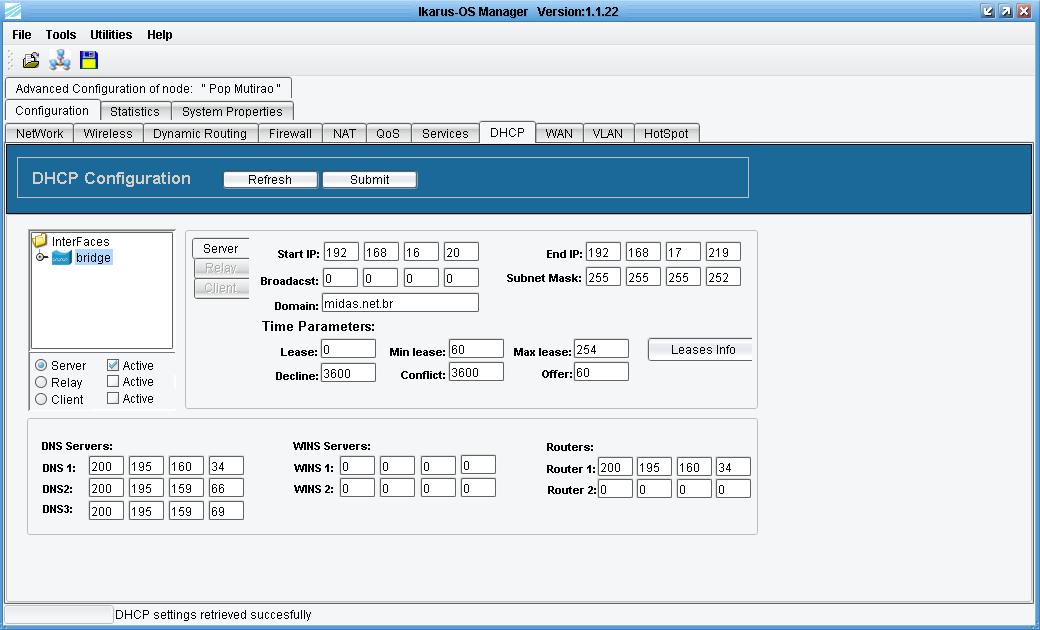Click the network nodes toolbar icon
Viewport: 1040px width, 630px height.
pos(60,60)
